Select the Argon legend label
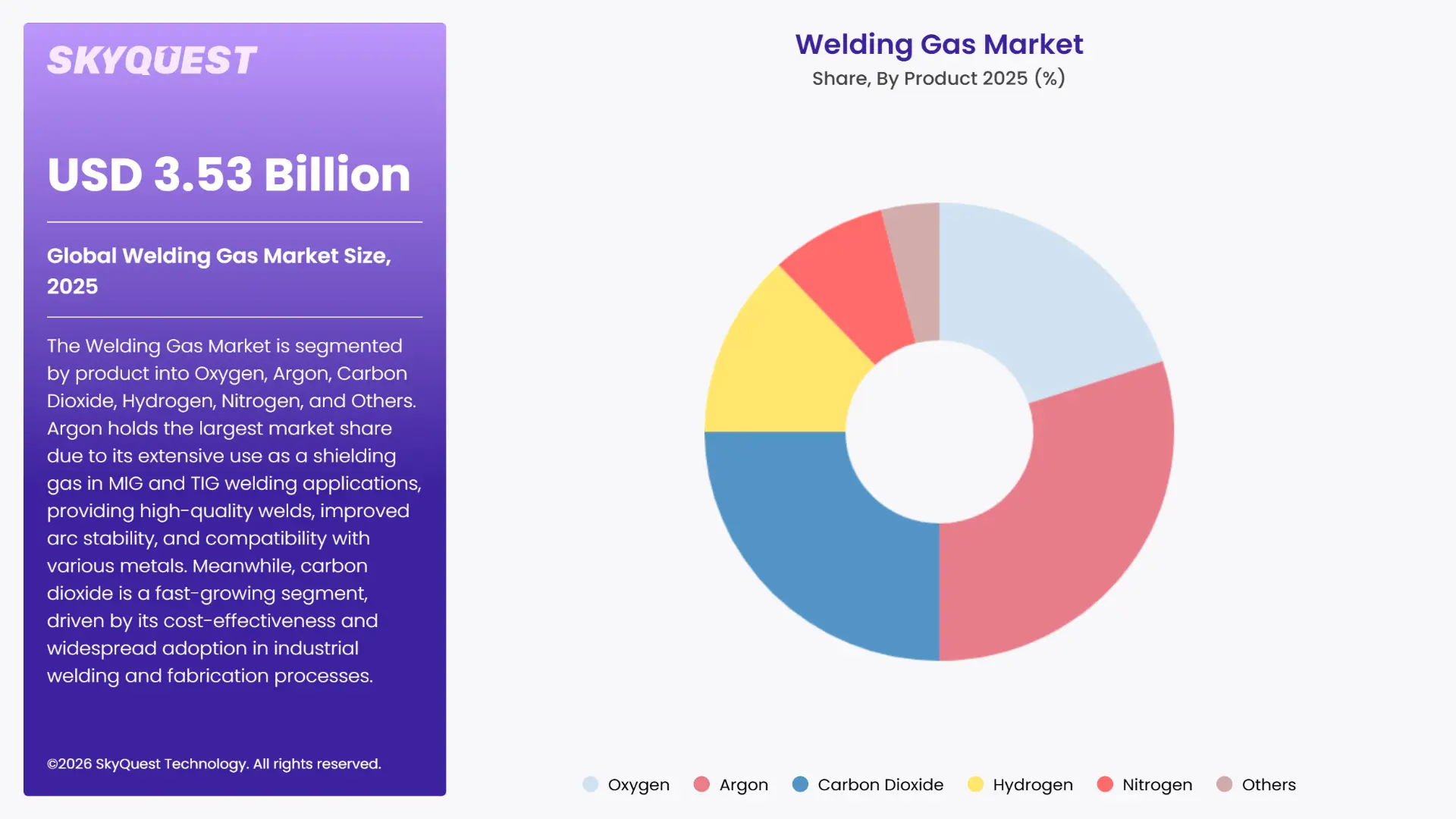Viewport: 1456px width, 819px height. tap(743, 785)
